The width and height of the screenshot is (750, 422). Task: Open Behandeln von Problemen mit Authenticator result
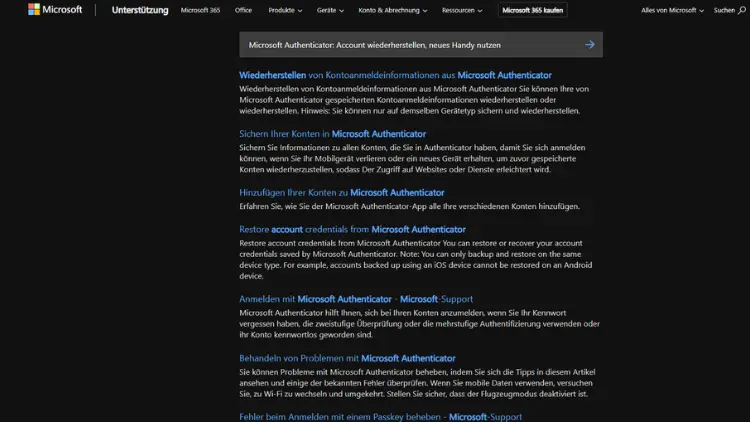point(347,358)
